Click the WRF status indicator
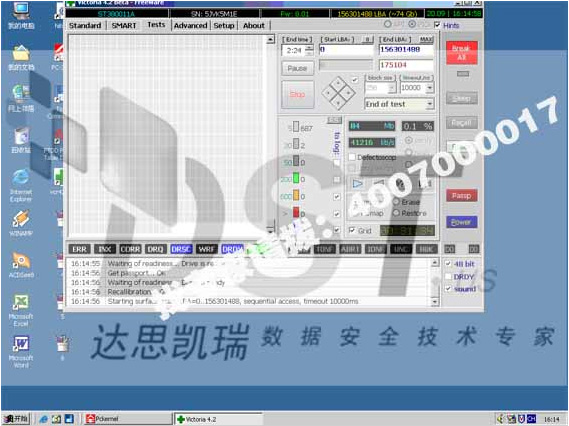Image resolution: width=569 pixels, height=426 pixels. [206, 249]
